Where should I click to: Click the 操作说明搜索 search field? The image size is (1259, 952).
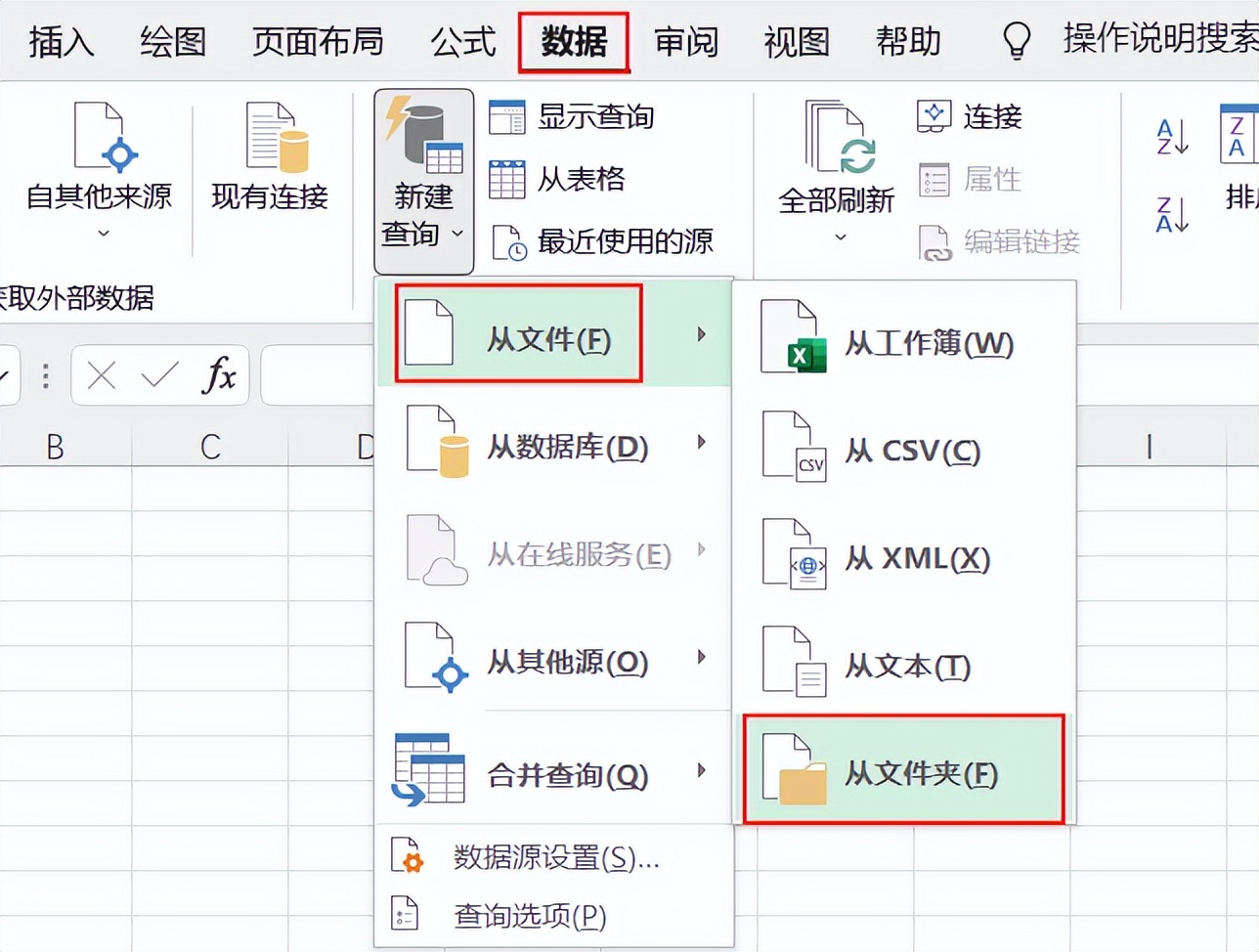[x=1160, y=39]
